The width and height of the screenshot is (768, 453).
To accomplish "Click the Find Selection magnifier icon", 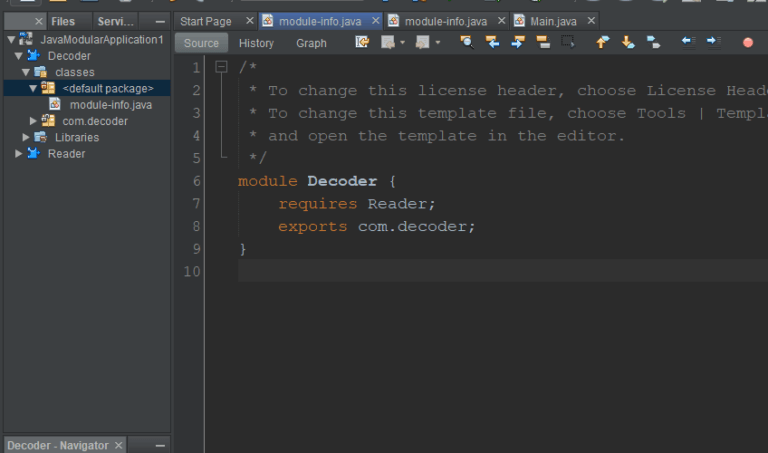I will [x=466, y=42].
